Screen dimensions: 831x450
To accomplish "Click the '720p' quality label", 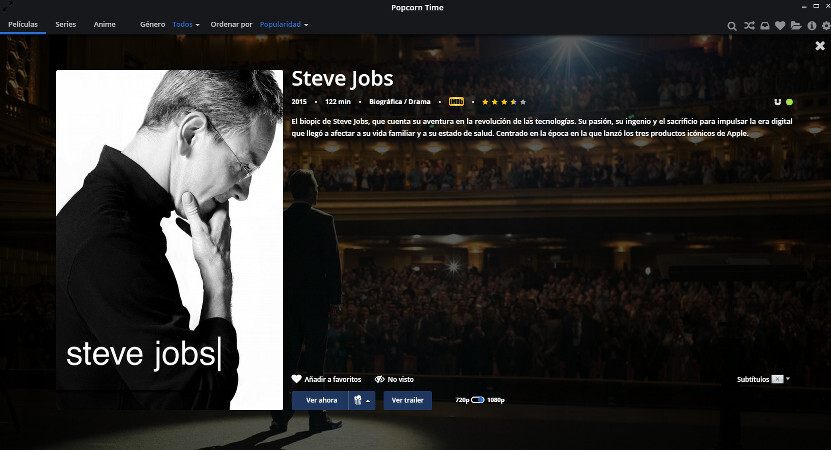I will click(x=462, y=400).
